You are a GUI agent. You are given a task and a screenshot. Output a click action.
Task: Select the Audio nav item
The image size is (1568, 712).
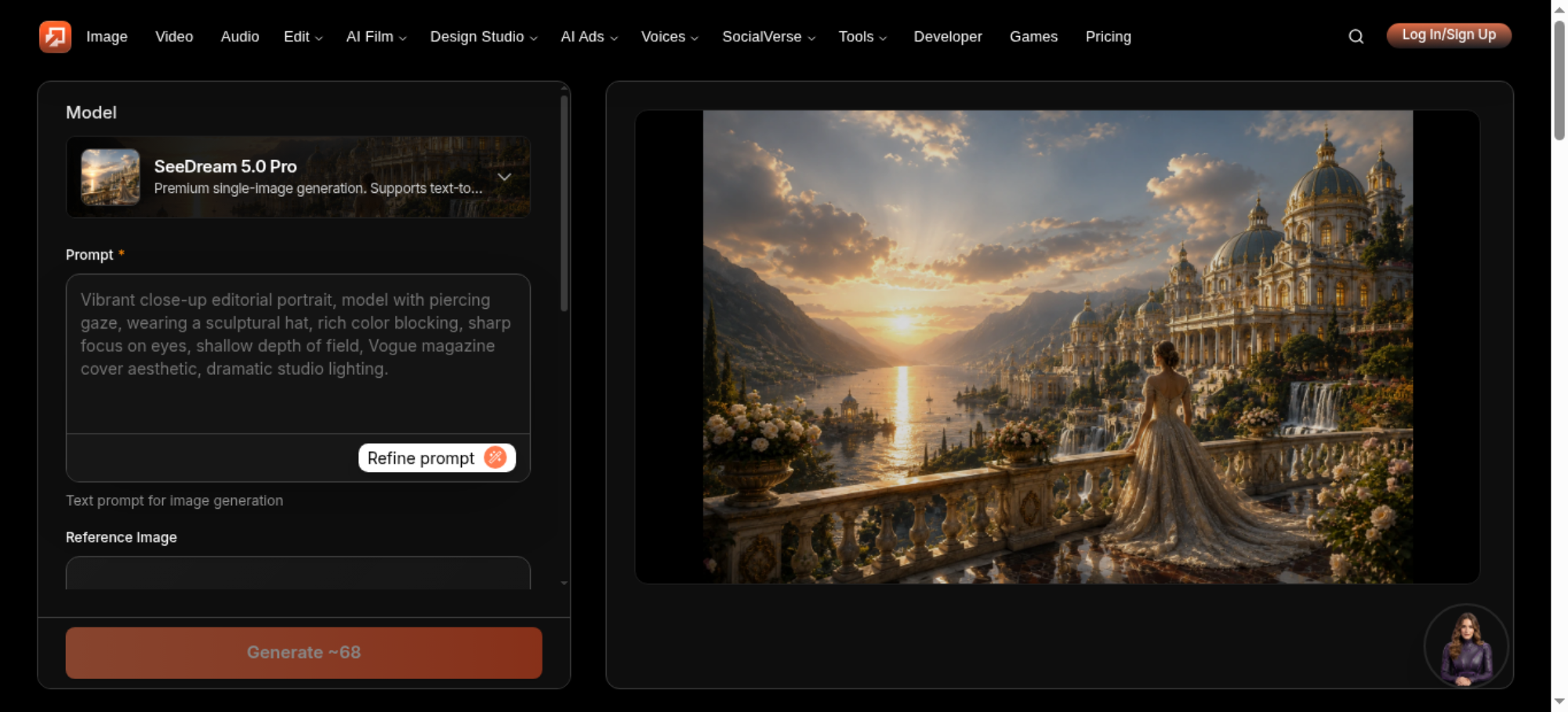(240, 37)
